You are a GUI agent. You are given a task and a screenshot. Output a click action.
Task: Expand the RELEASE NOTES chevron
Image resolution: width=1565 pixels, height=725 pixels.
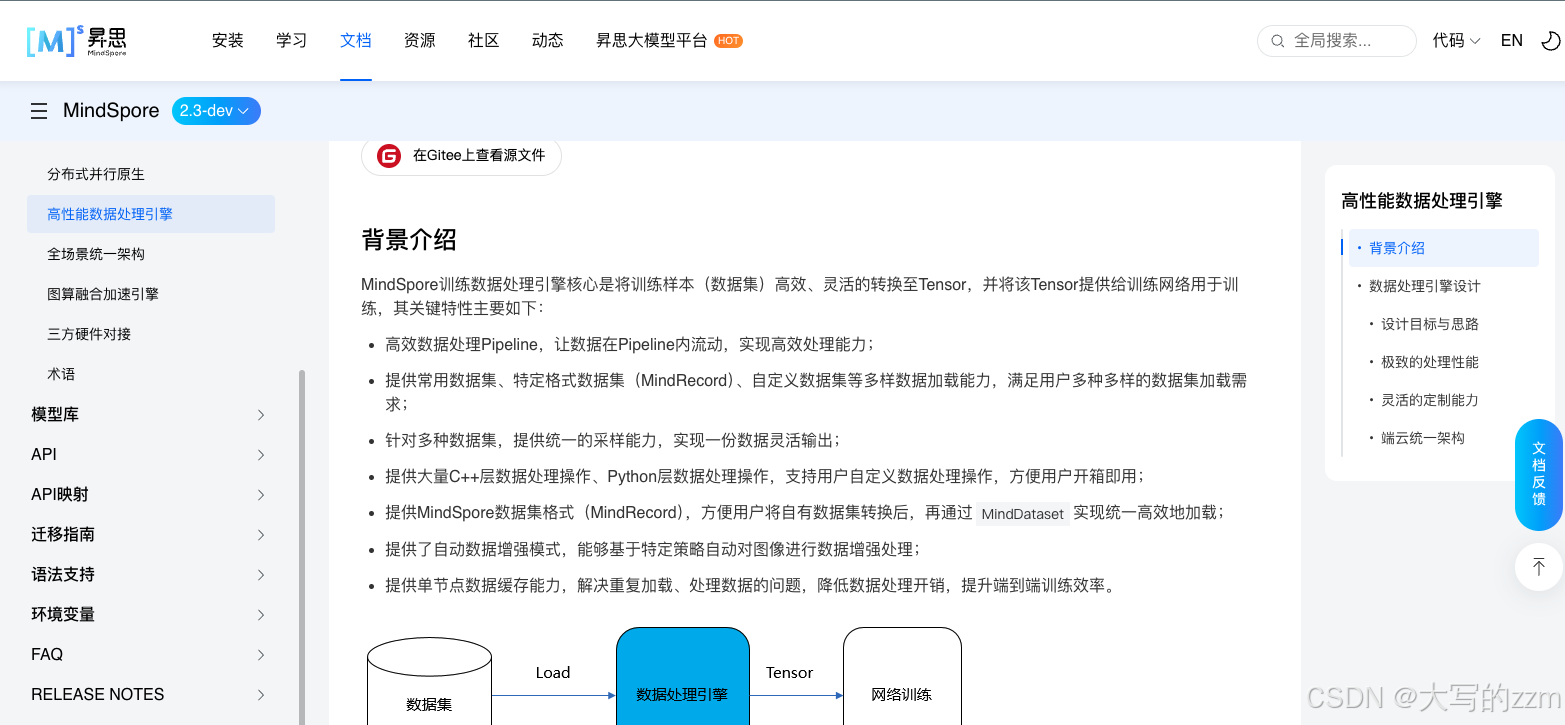tap(261, 695)
